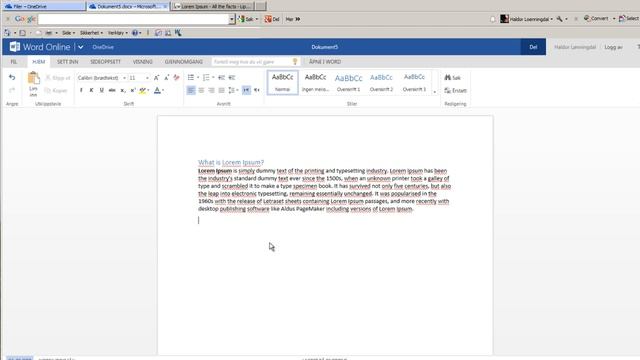Click the Word Online logo icon

[15, 47]
